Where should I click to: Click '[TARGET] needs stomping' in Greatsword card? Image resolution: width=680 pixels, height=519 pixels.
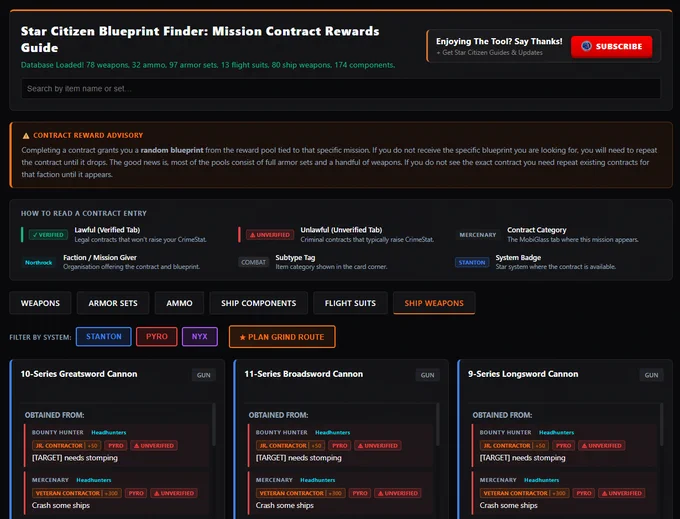[x=75, y=458]
